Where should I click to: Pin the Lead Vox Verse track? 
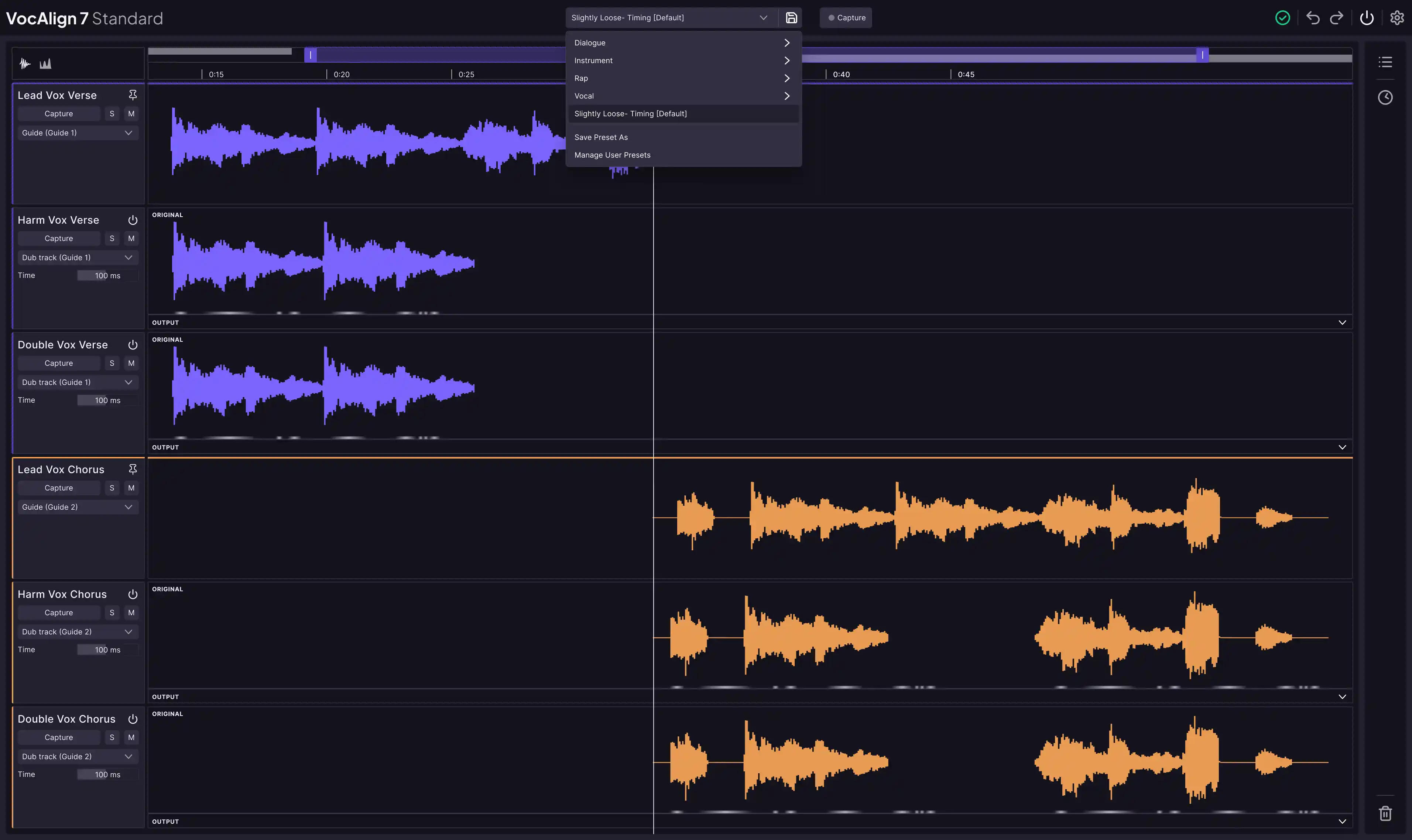click(133, 94)
